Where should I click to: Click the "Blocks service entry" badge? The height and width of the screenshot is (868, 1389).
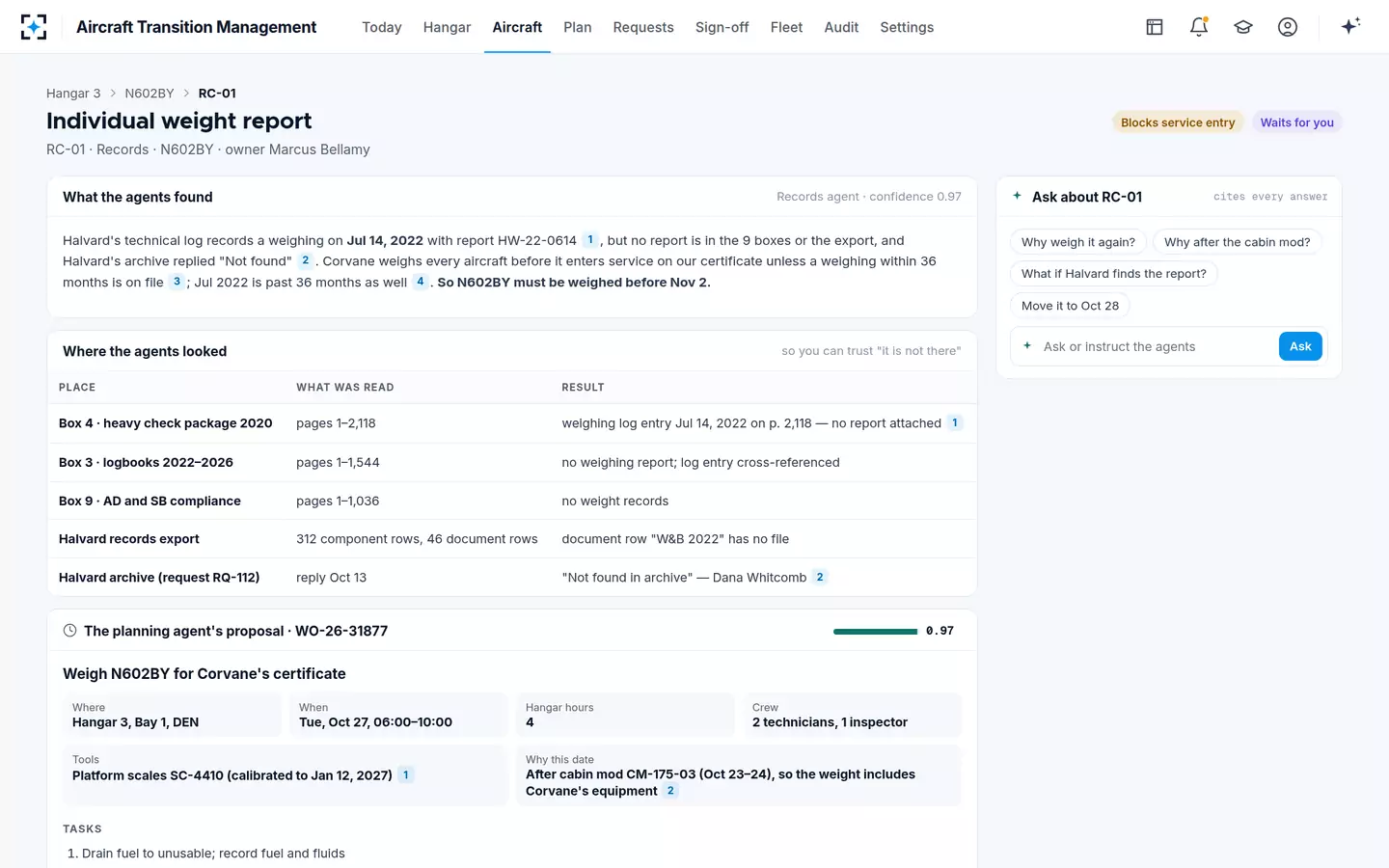point(1178,122)
